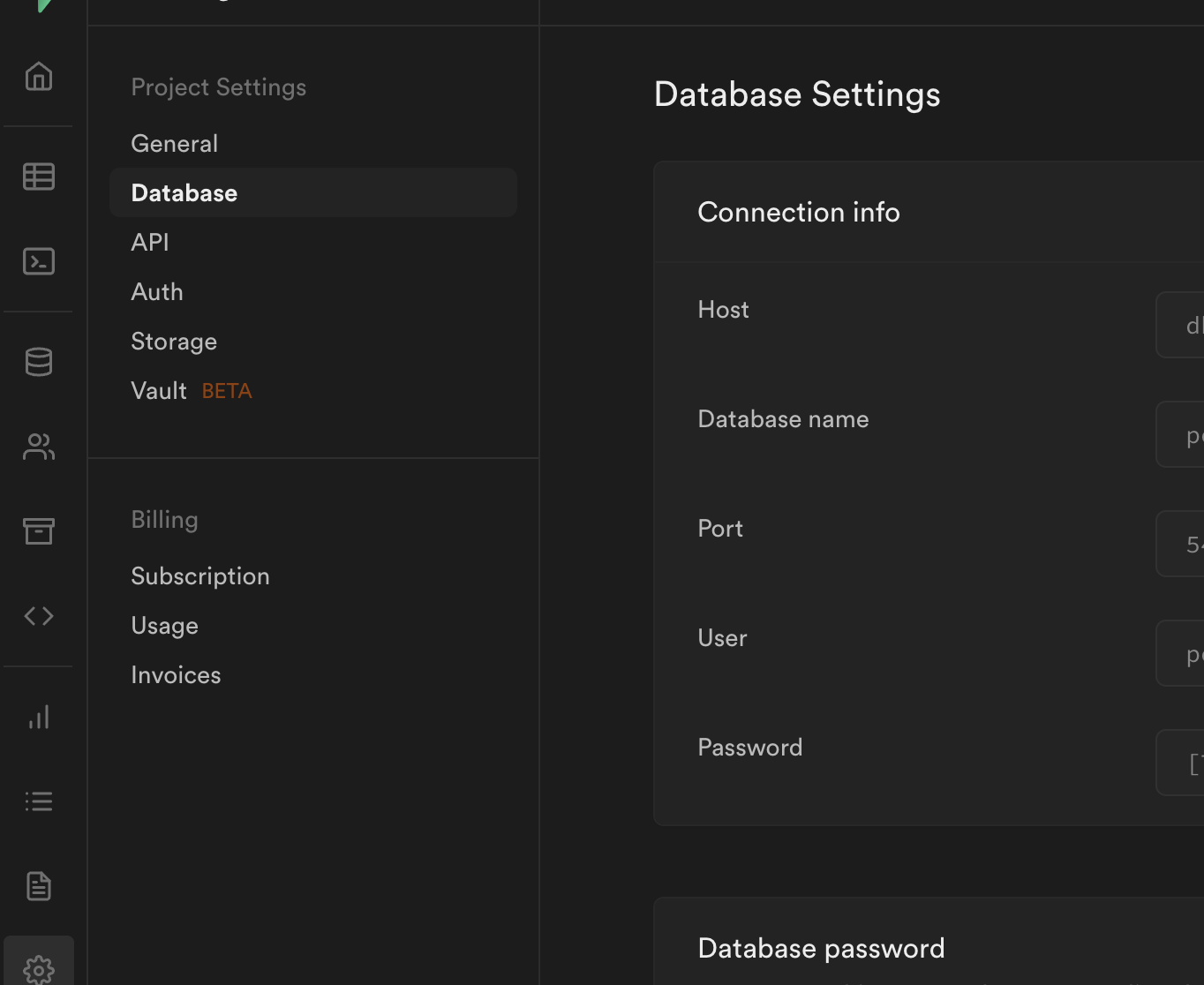Click the Project Settings section label
Viewport: 1204px width, 985px height.
(x=219, y=87)
